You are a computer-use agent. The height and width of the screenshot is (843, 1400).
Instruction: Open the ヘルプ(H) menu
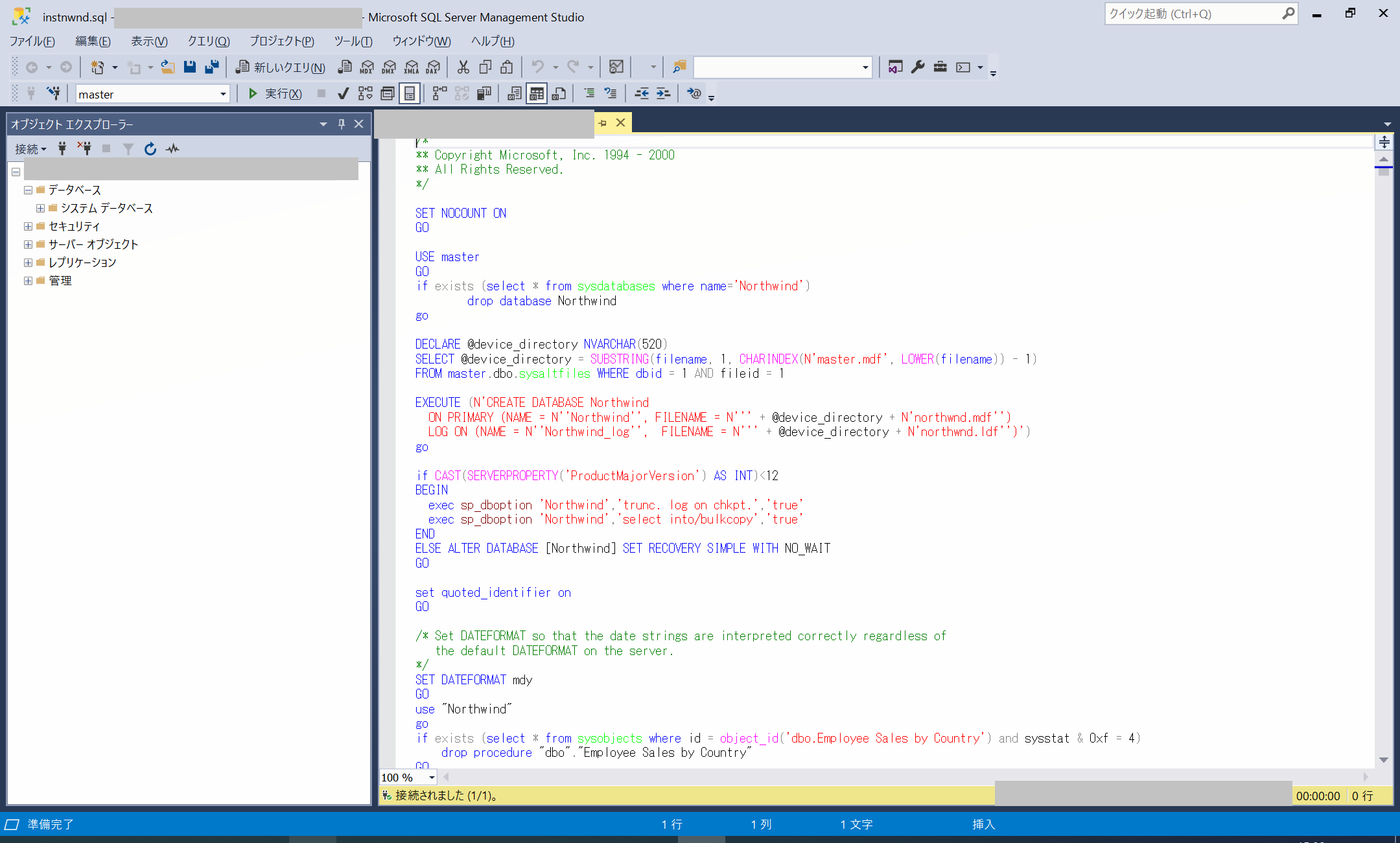(493, 41)
